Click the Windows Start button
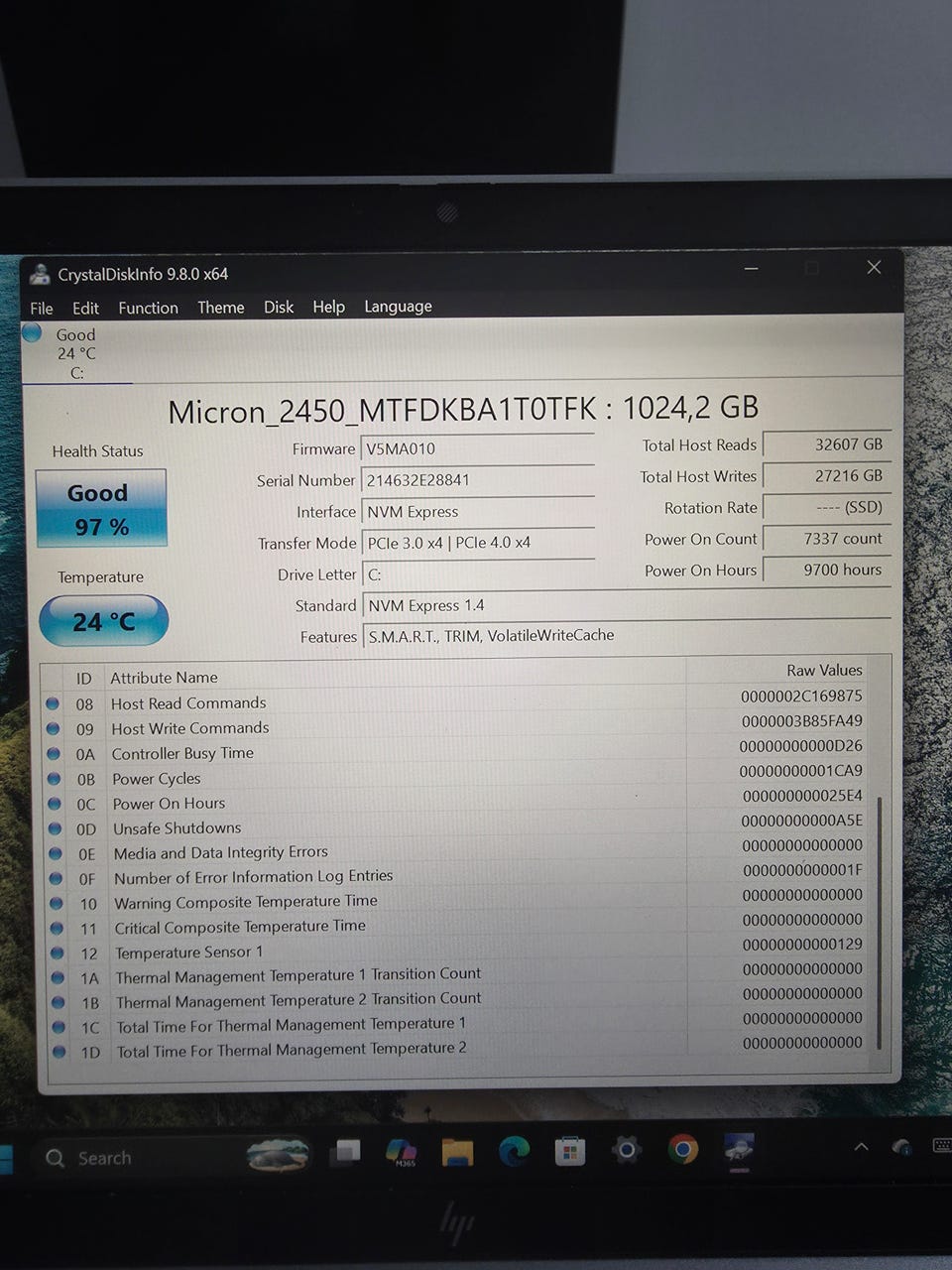 coord(6,1160)
